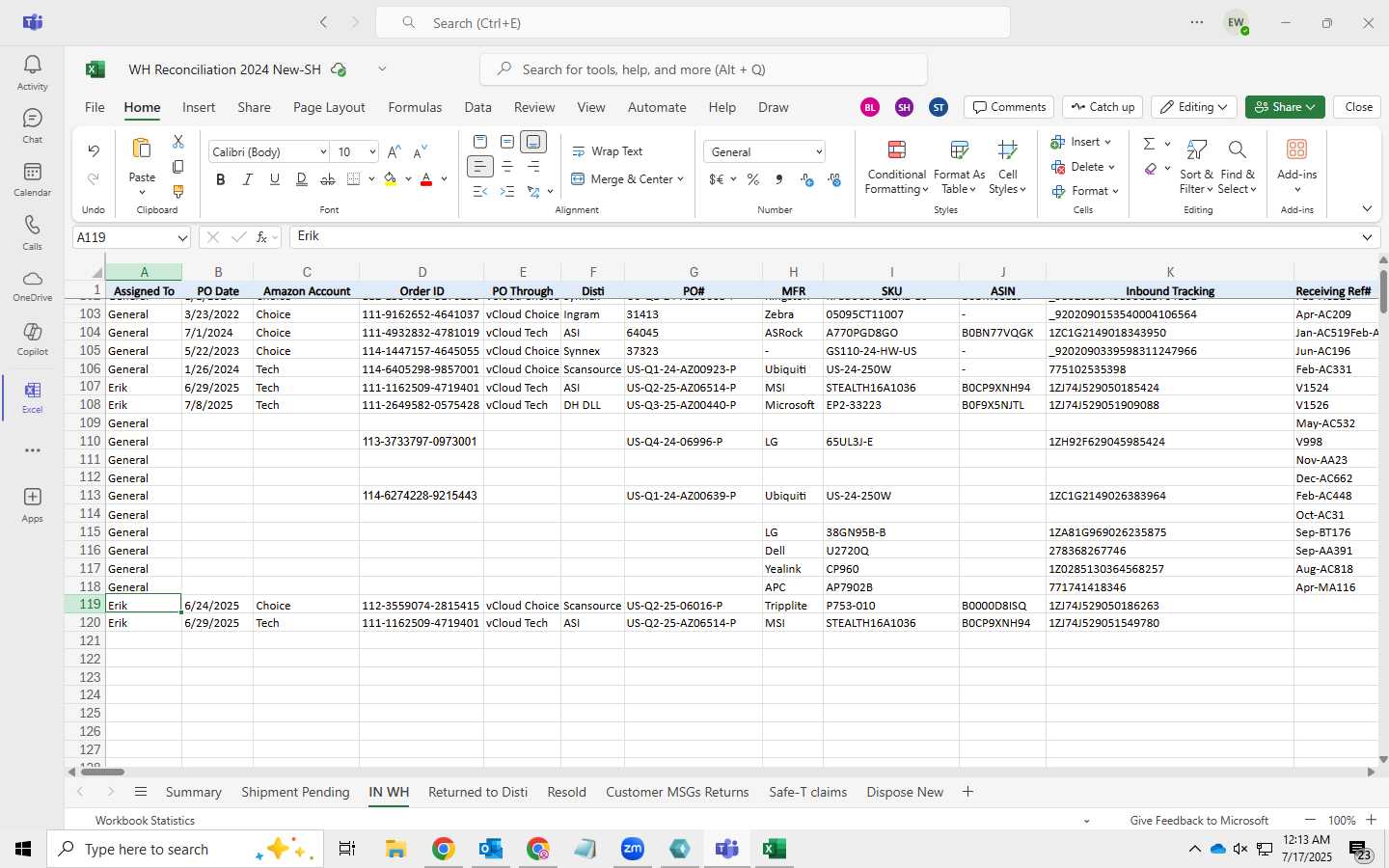The height and width of the screenshot is (868, 1389).
Task: Open Editing mode dropdown
Action: pos(1194,107)
